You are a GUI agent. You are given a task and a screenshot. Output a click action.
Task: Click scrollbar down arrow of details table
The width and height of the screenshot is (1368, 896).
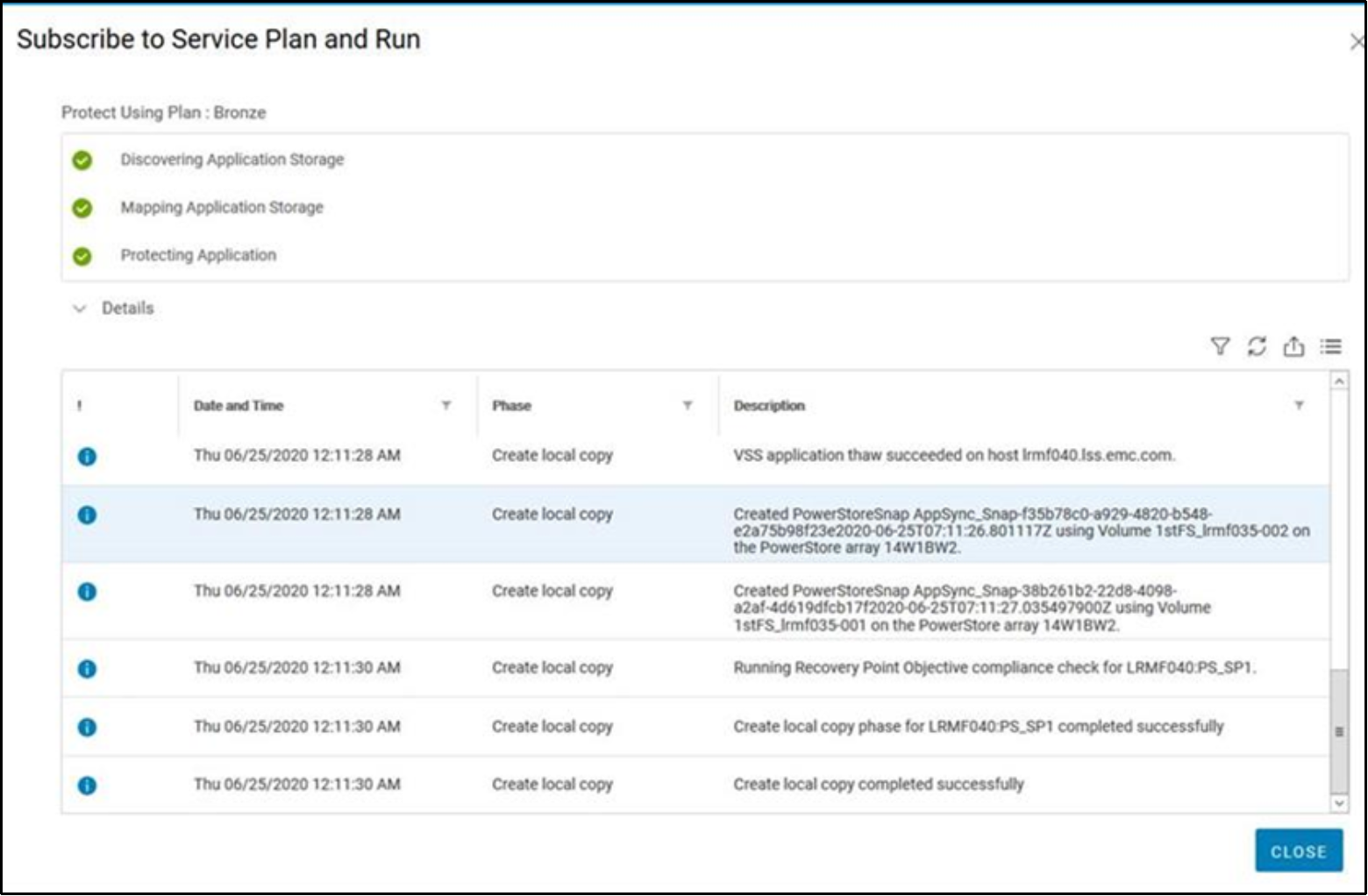click(x=1339, y=803)
